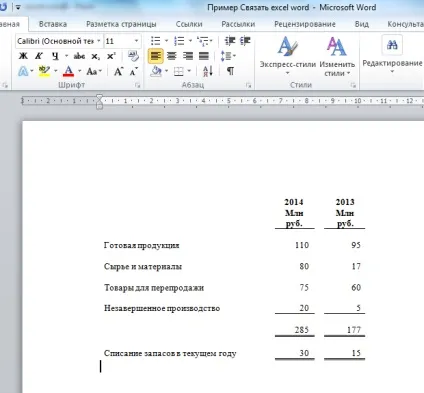Open underline style dropdown arrow
424x393 pixels.
click(x=66, y=56)
